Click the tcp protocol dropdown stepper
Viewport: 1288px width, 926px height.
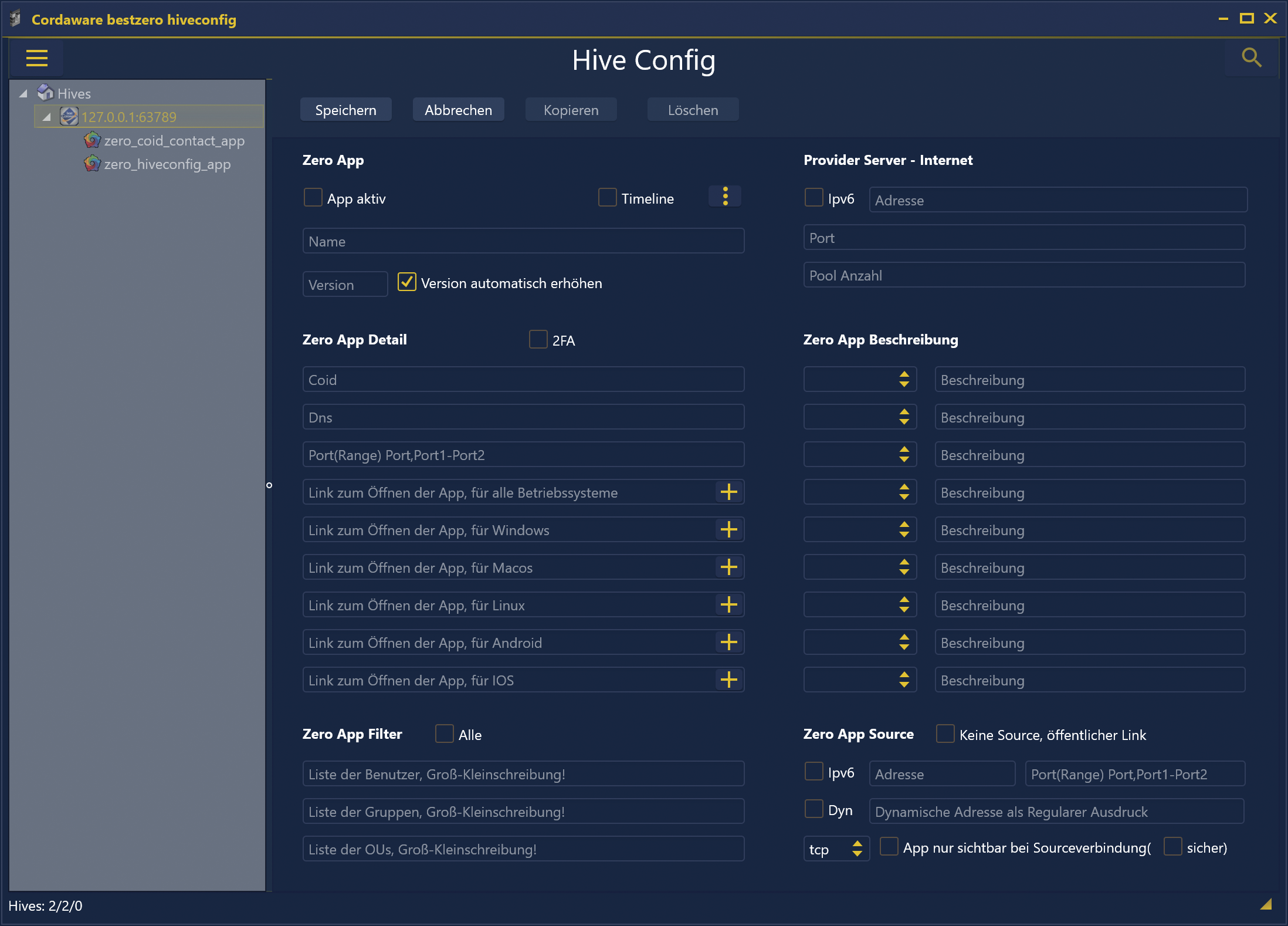coord(856,849)
